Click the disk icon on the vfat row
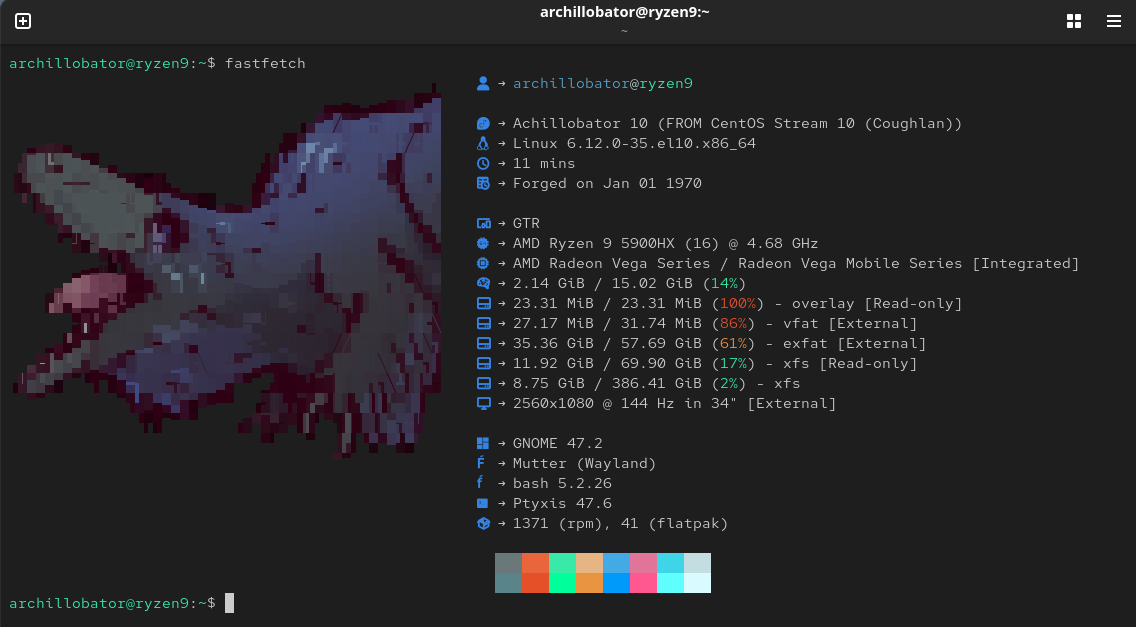1136x627 pixels. pyautogui.click(x=483, y=323)
